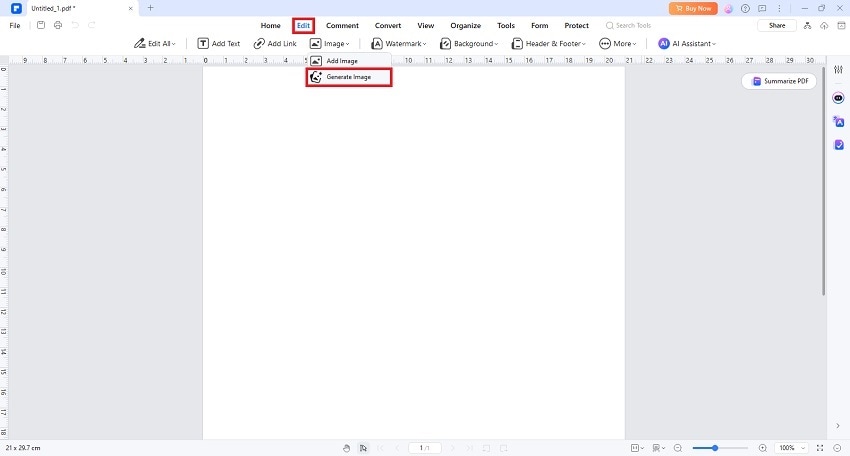Open a new tab with plus icon
The width and height of the screenshot is (850, 456).
[x=151, y=8]
